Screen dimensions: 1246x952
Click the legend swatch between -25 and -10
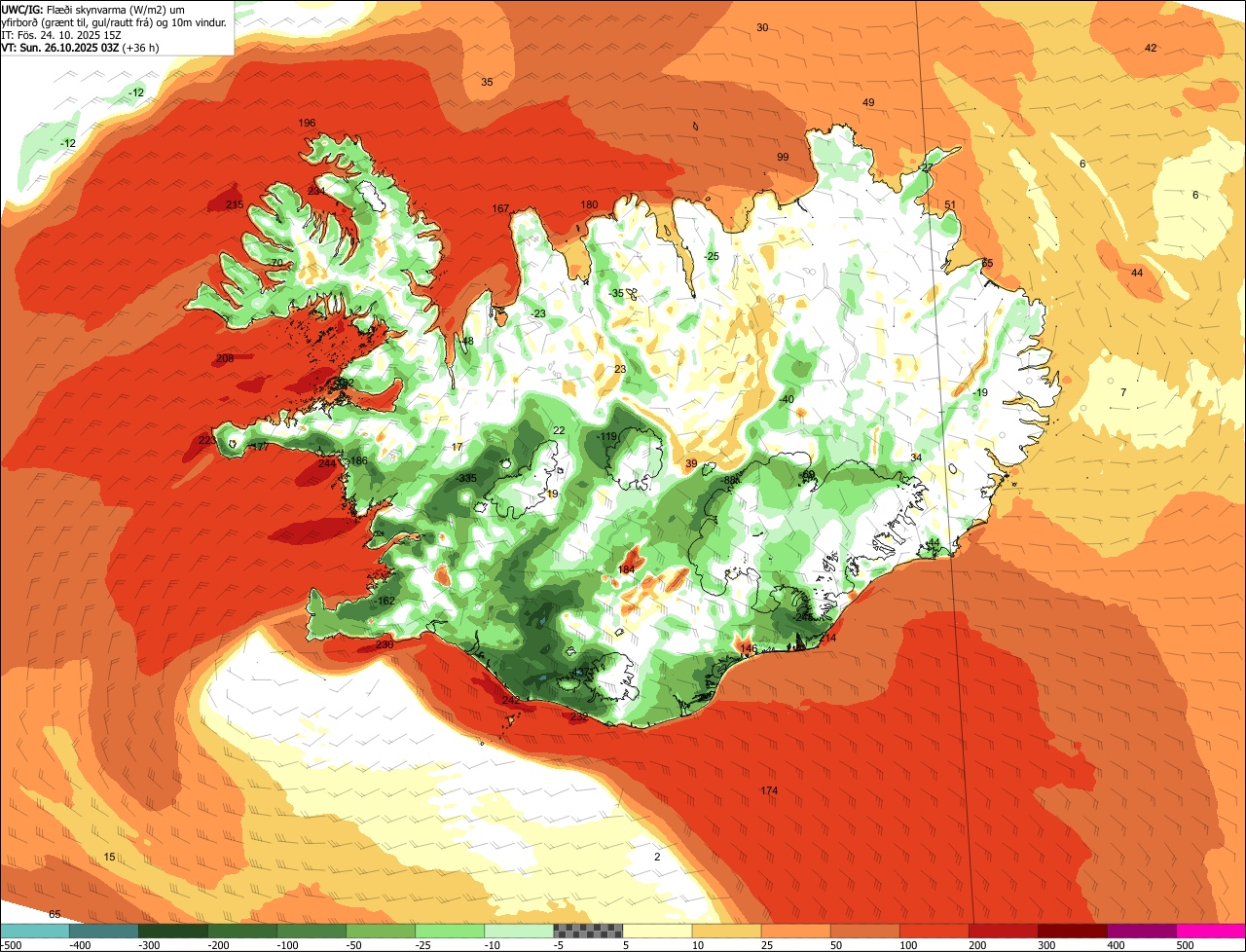[450, 931]
